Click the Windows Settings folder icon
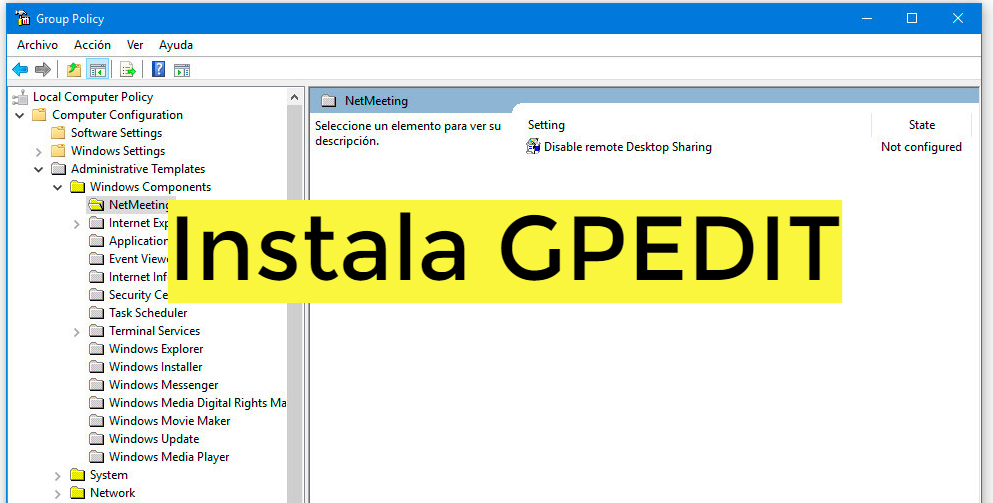 coord(58,151)
